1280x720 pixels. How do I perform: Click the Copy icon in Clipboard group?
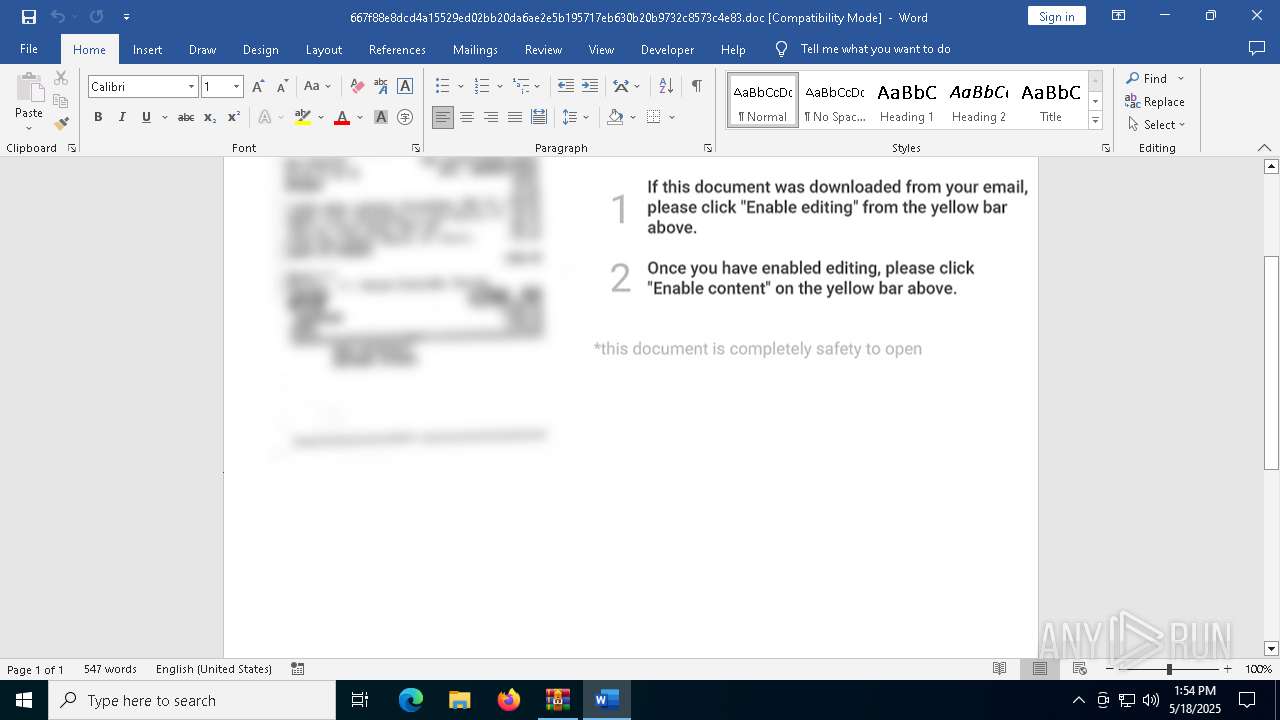61,101
